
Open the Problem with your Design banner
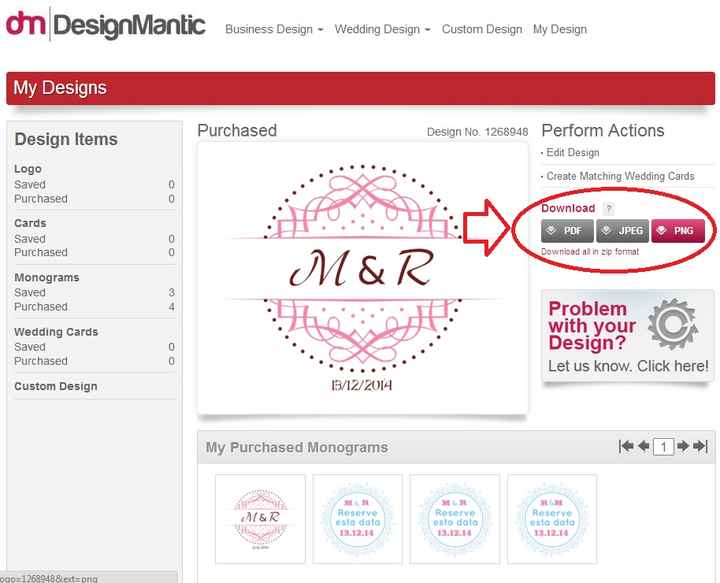pos(628,336)
